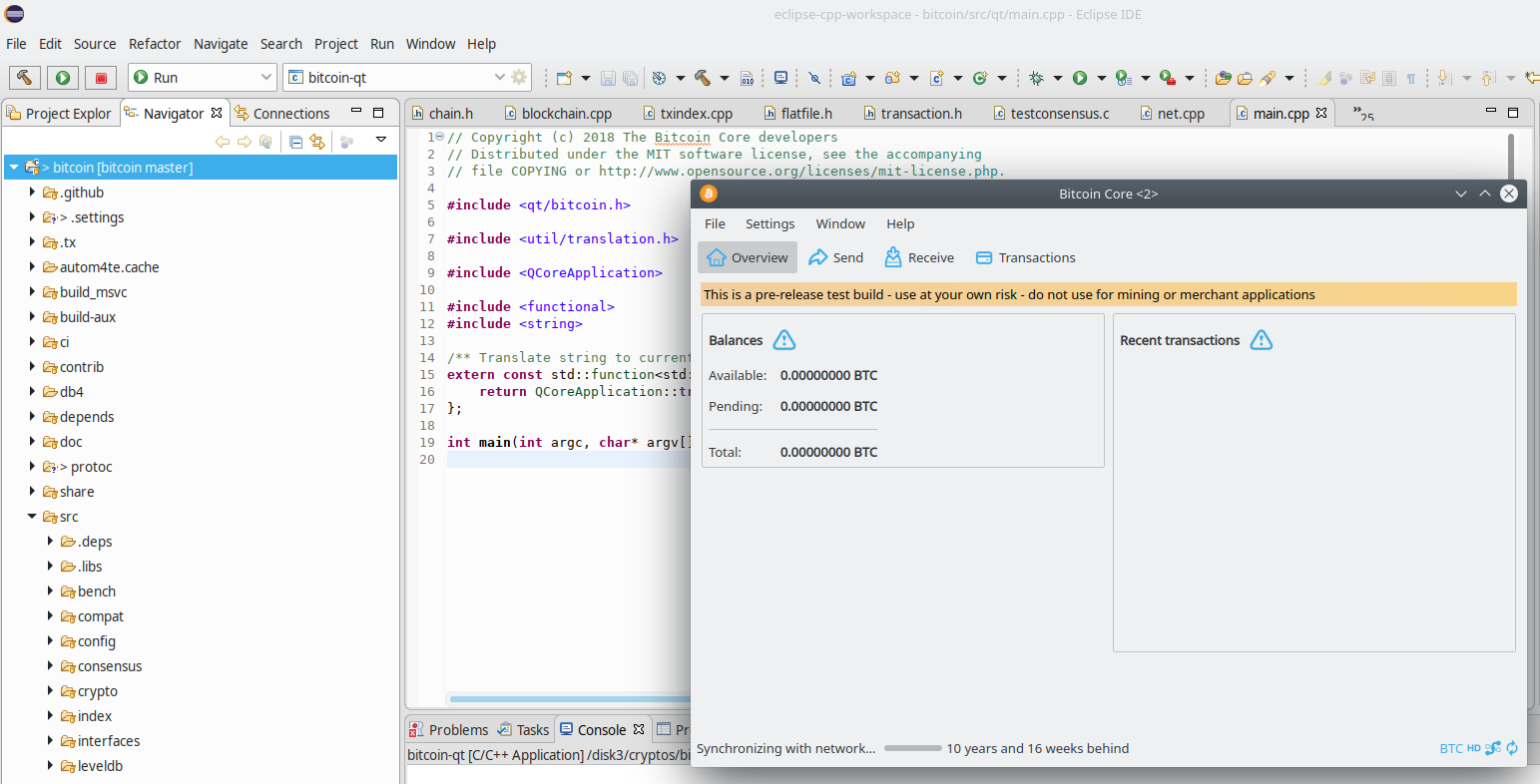Open the launch configuration gear settings

519,77
